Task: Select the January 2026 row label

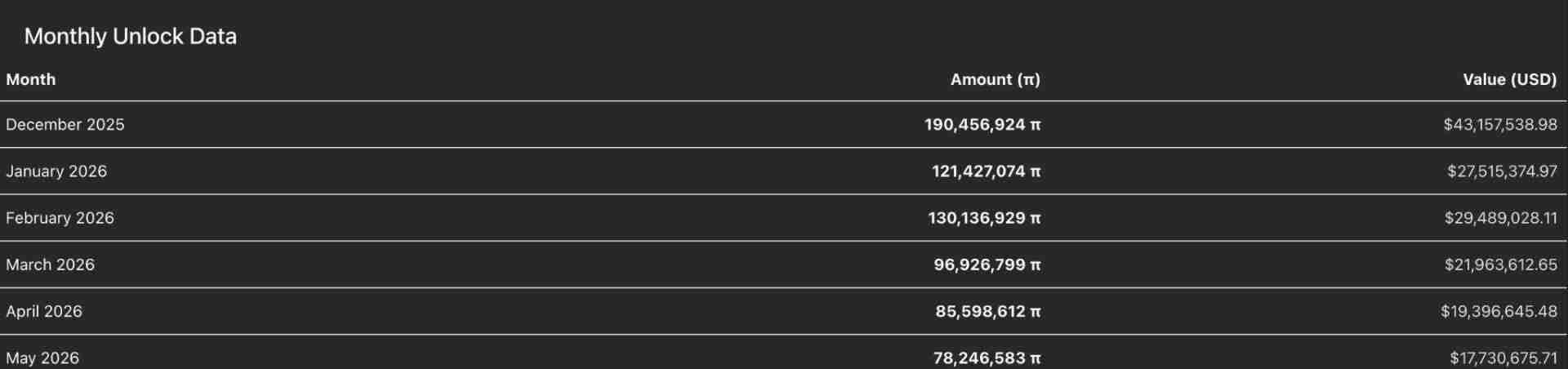Action: 56,171
